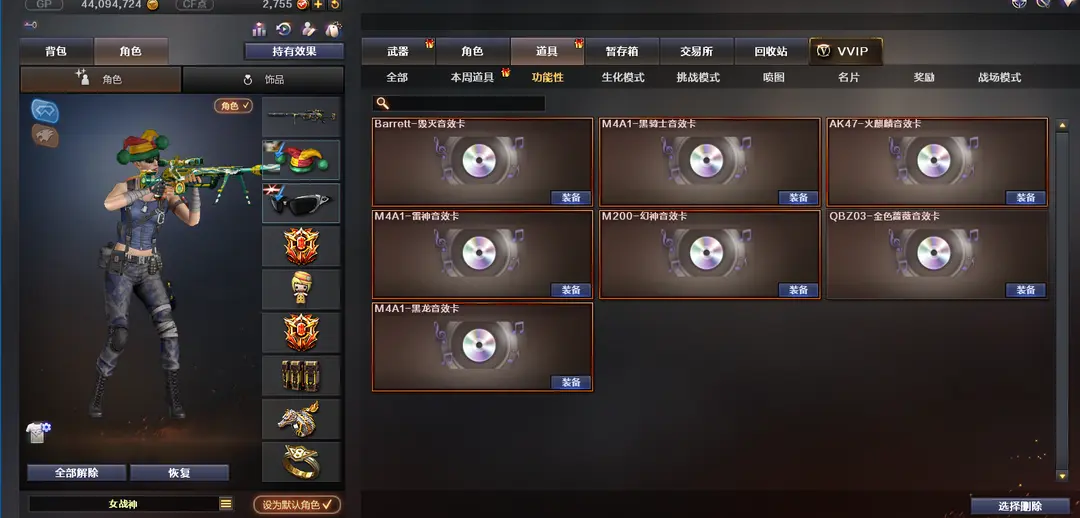The width and height of the screenshot is (1080, 518).
Task: Select the QBZ03-金色蔷薇音效卡 card thumbnail
Action: pyautogui.click(x=937, y=254)
